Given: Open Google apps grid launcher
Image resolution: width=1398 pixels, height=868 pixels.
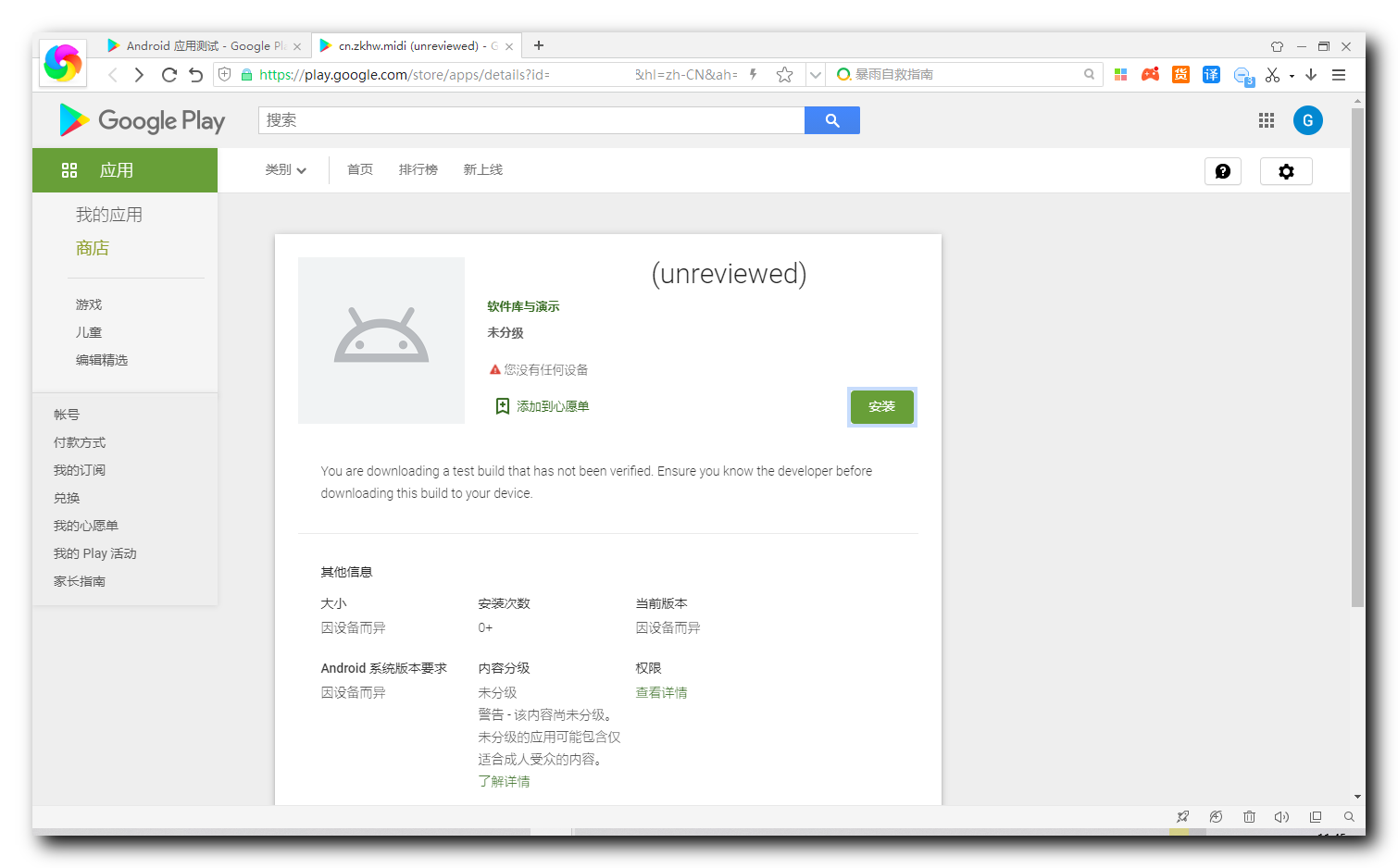Looking at the screenshot, I should [x=1267, y=120].
